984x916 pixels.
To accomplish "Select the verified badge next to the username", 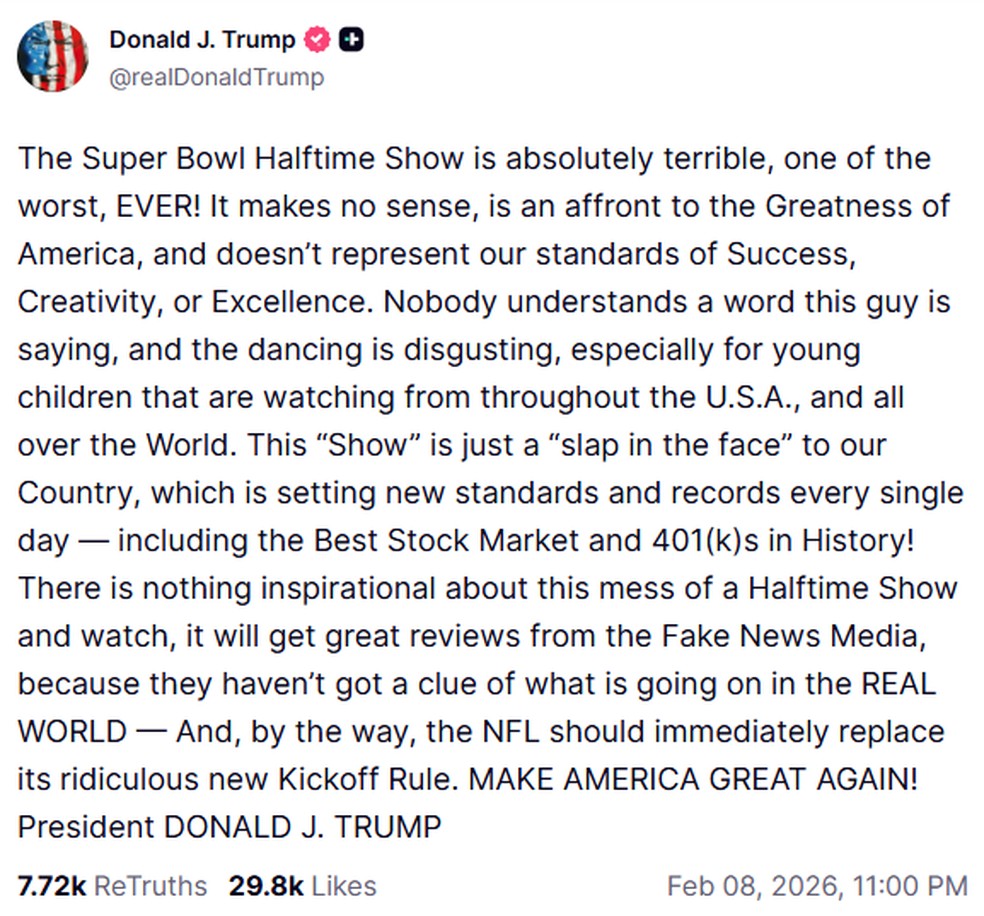I will 315,39.
